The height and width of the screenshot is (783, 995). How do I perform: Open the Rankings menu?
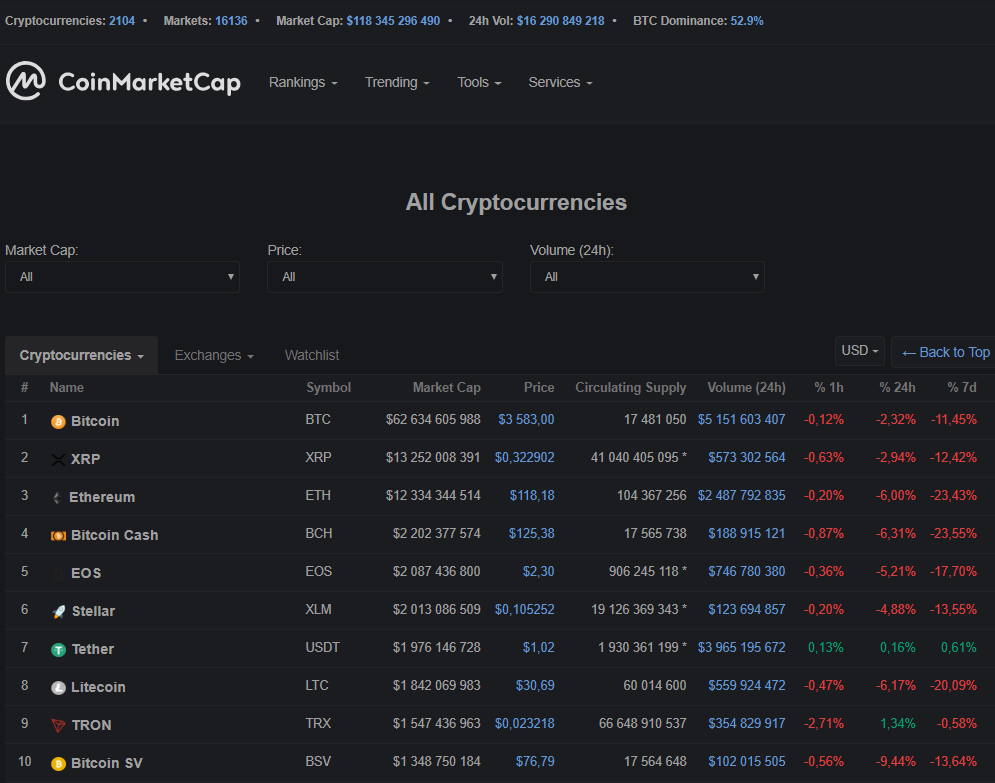pos(303,83)
